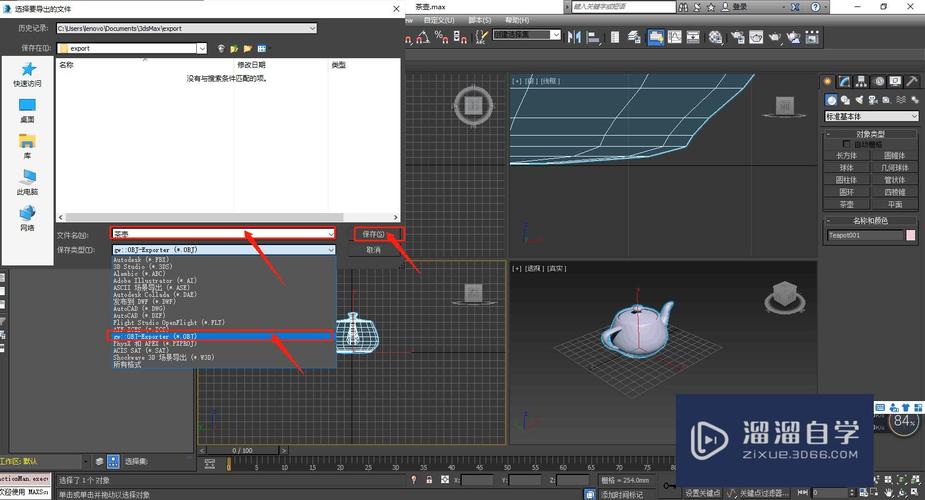
Task: Open the 历史记录 path dropdown
Action: tap(187, 28)
